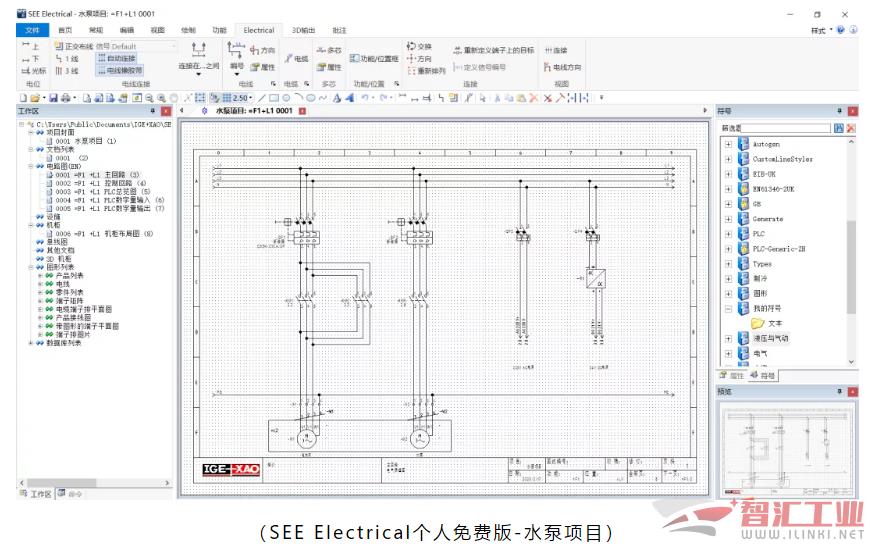The width and height of the screenshot is (874, 549).
Task: Expand the 产品列表 tree node
Action: tap(40, 275)
